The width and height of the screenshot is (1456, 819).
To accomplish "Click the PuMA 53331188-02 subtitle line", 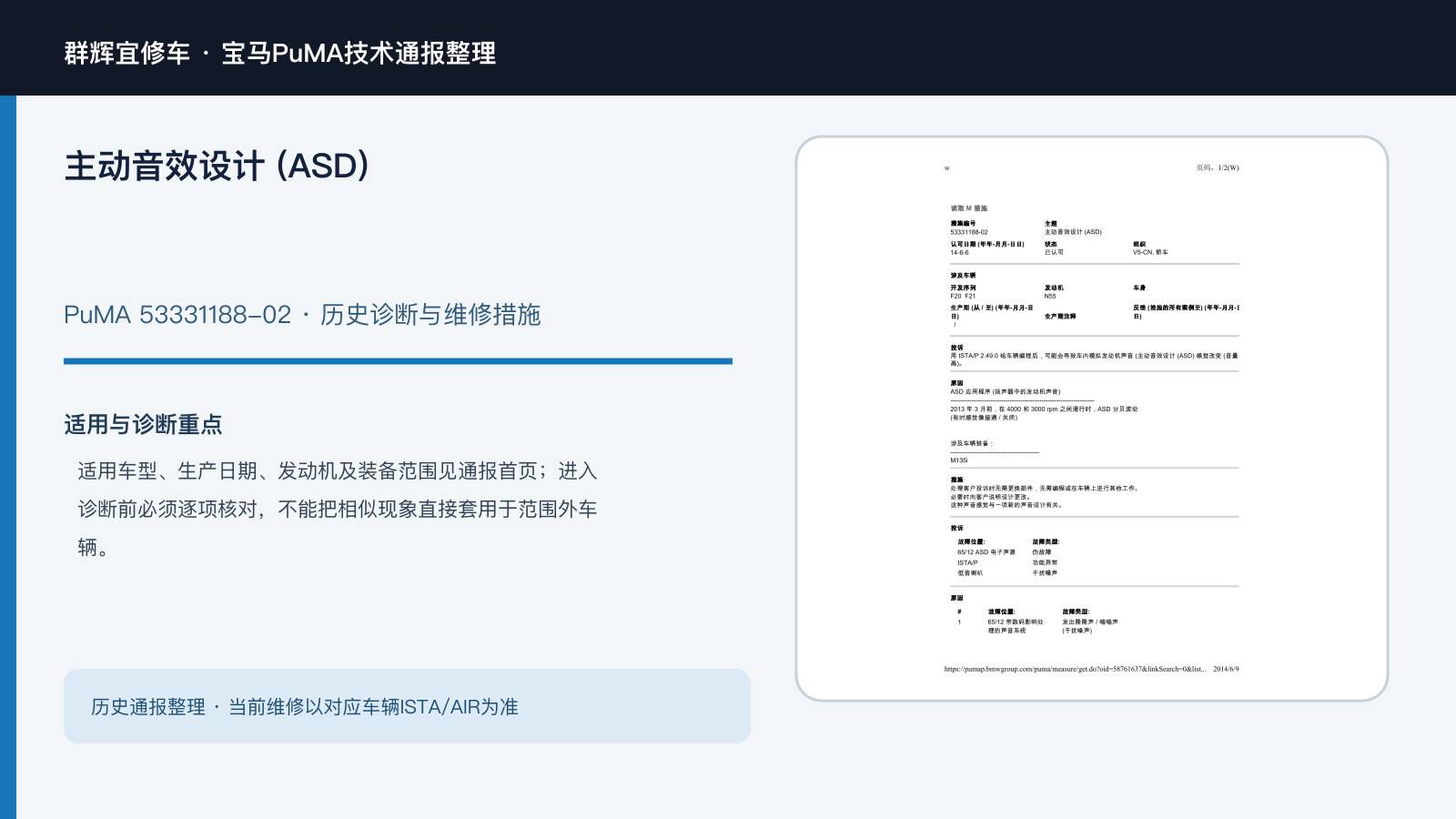I will tap(302, 315).
